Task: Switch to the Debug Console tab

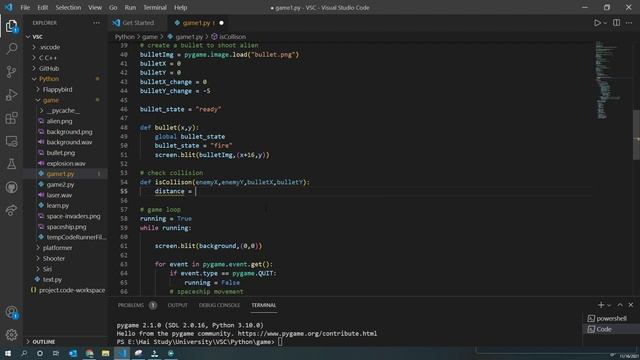Action: point(219,305)
